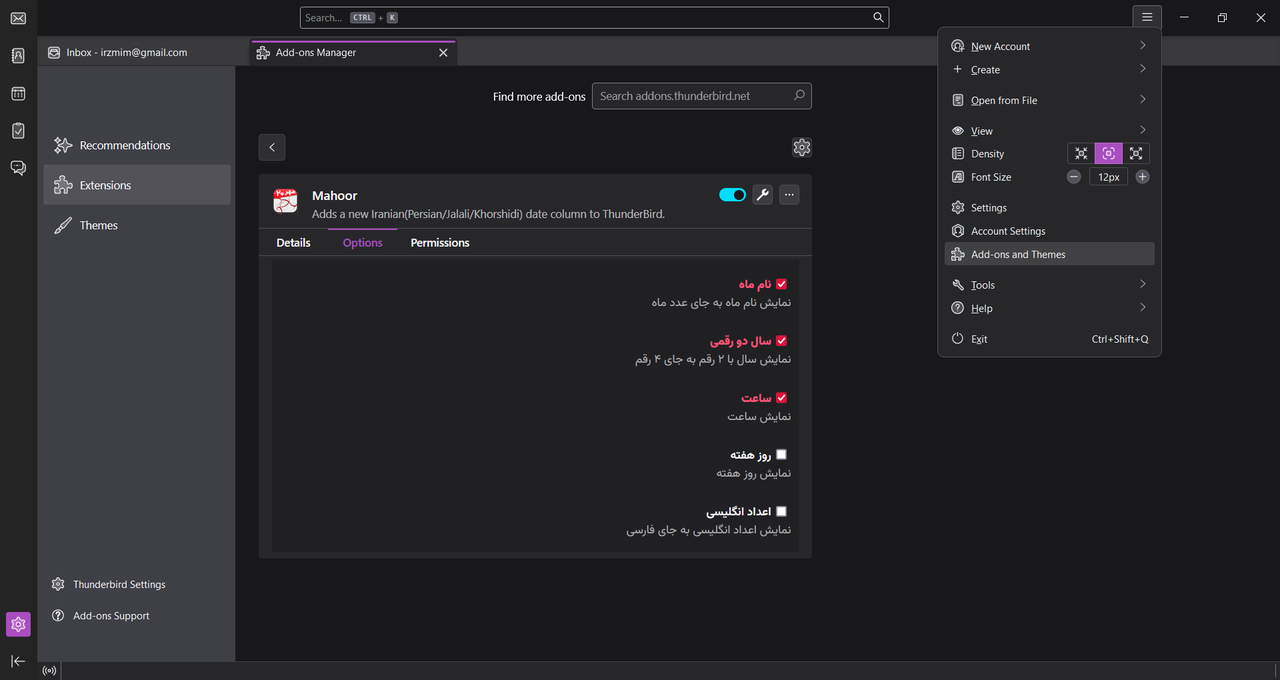Open the Tasks space icon

tap(18, 131)
